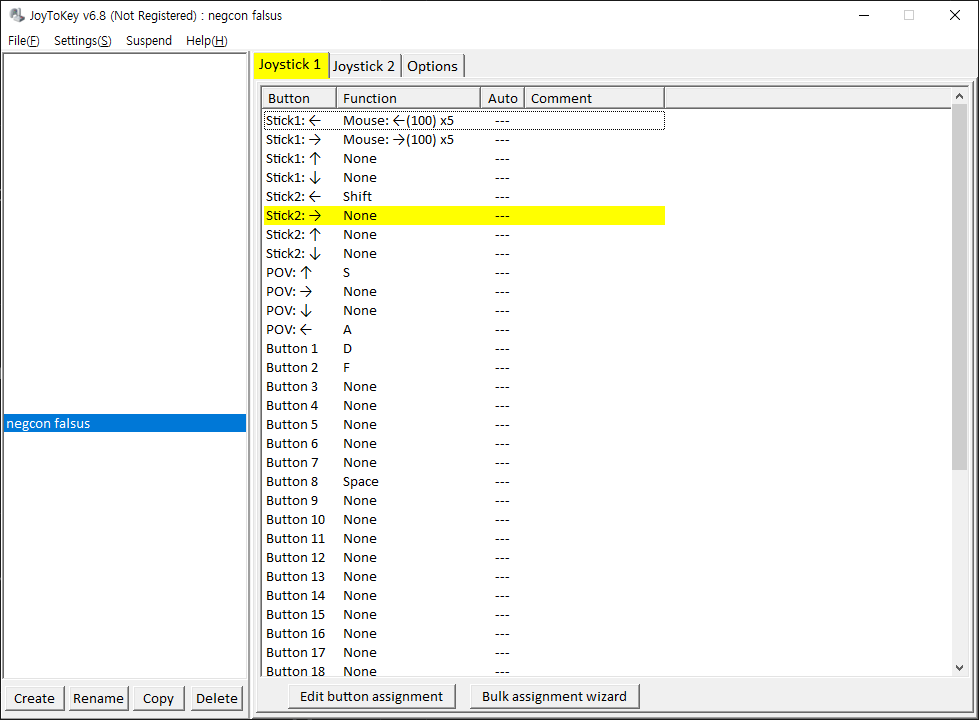
Task: Click the Create profile button
Action: click(34, 698)
